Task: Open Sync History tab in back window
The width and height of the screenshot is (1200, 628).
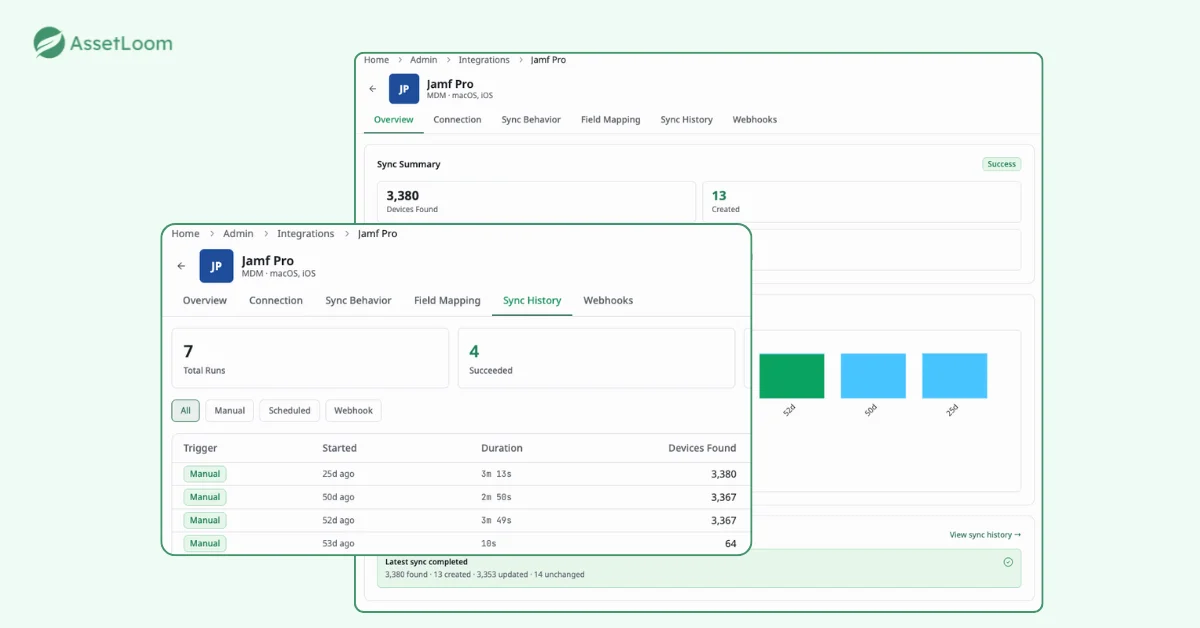Action: pyautogui.click(x=687, y=119)
